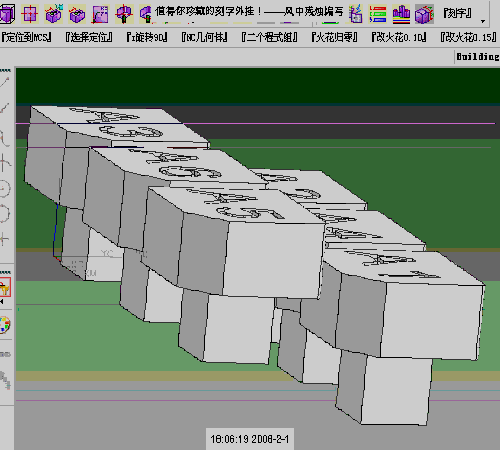Click the 『改火花0.10』 button
Viewport: 500px width, 450px height.
[x=399, y=37]
